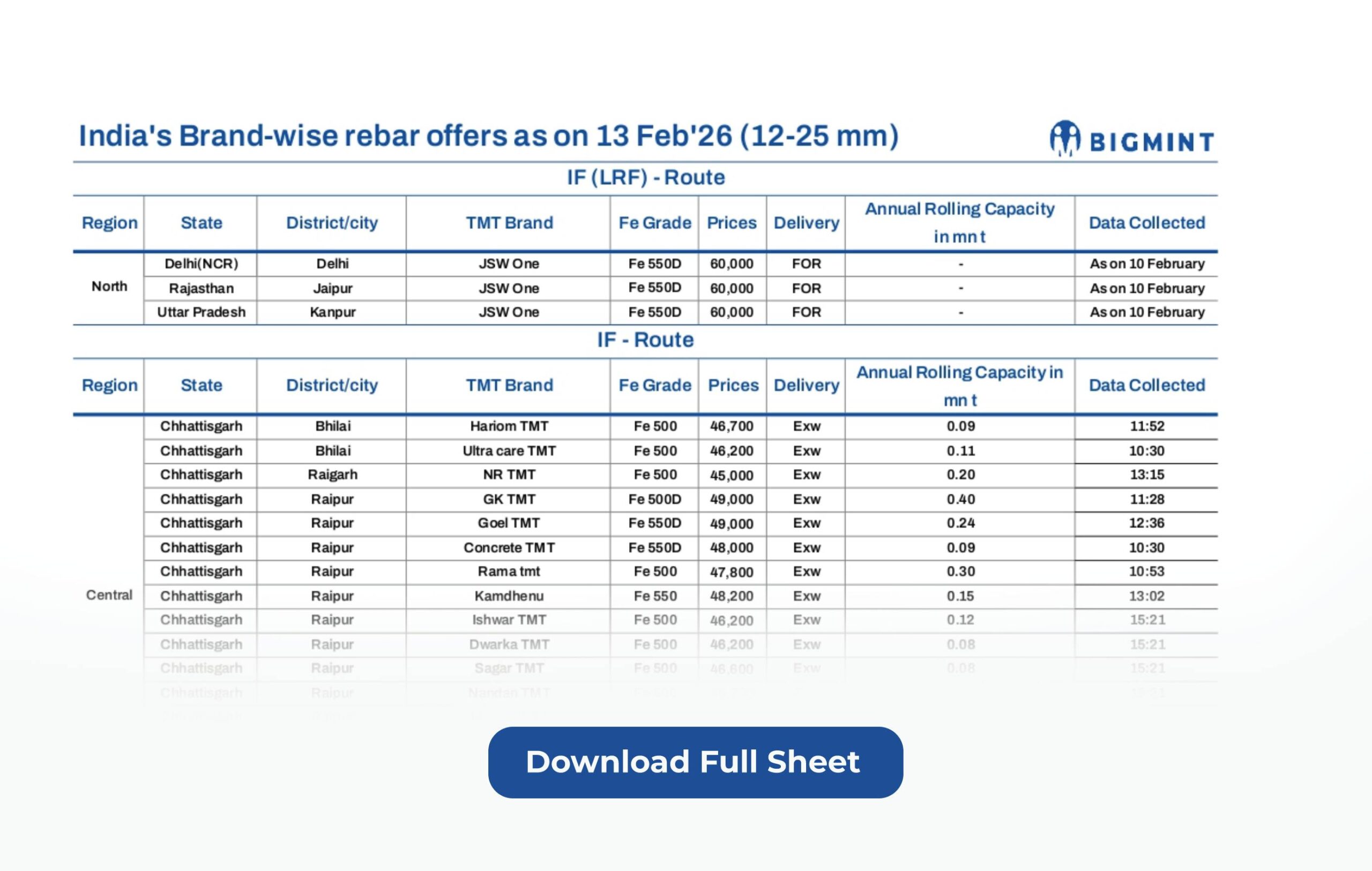Select the NR TMT brand cell
Image resolution: width=1372 pixels, height=871 pixels.
pyautogui.click(x=508, y=475)
